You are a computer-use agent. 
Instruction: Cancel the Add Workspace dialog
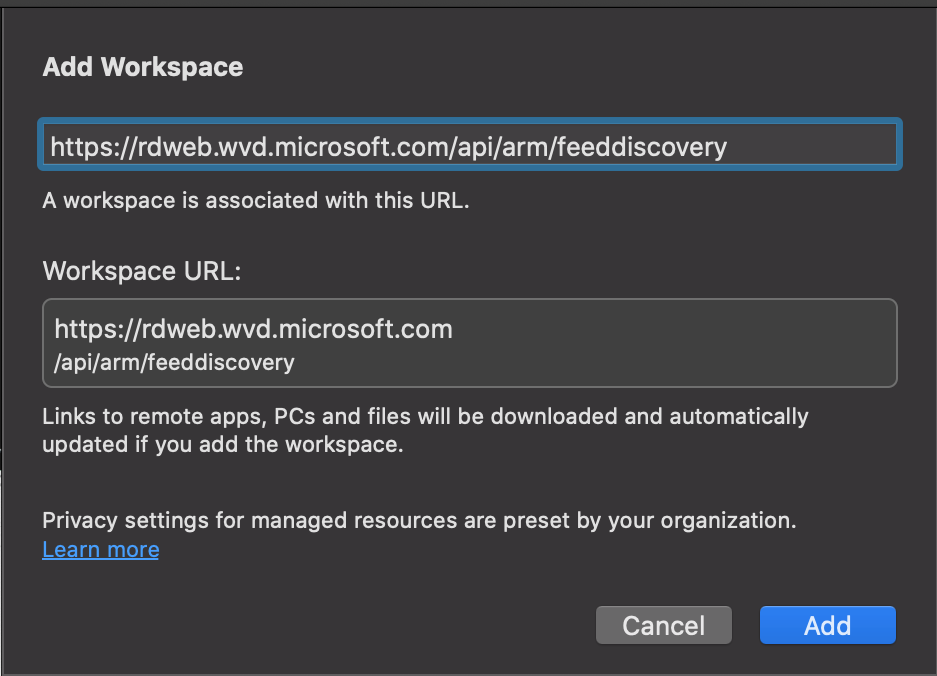tap(663, 625)
